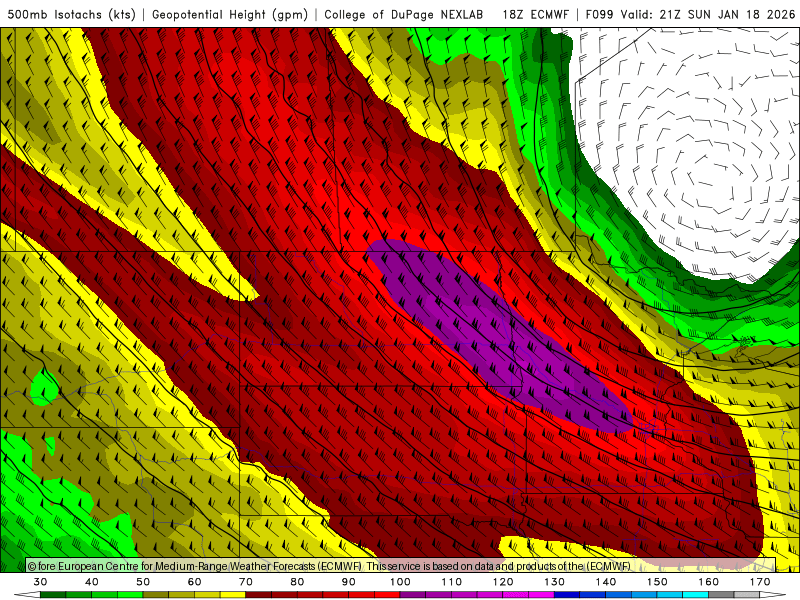Click the "60" value on the color scale
Image resolution: width=800 pixels, height=600 pixels.
[194, 582]
